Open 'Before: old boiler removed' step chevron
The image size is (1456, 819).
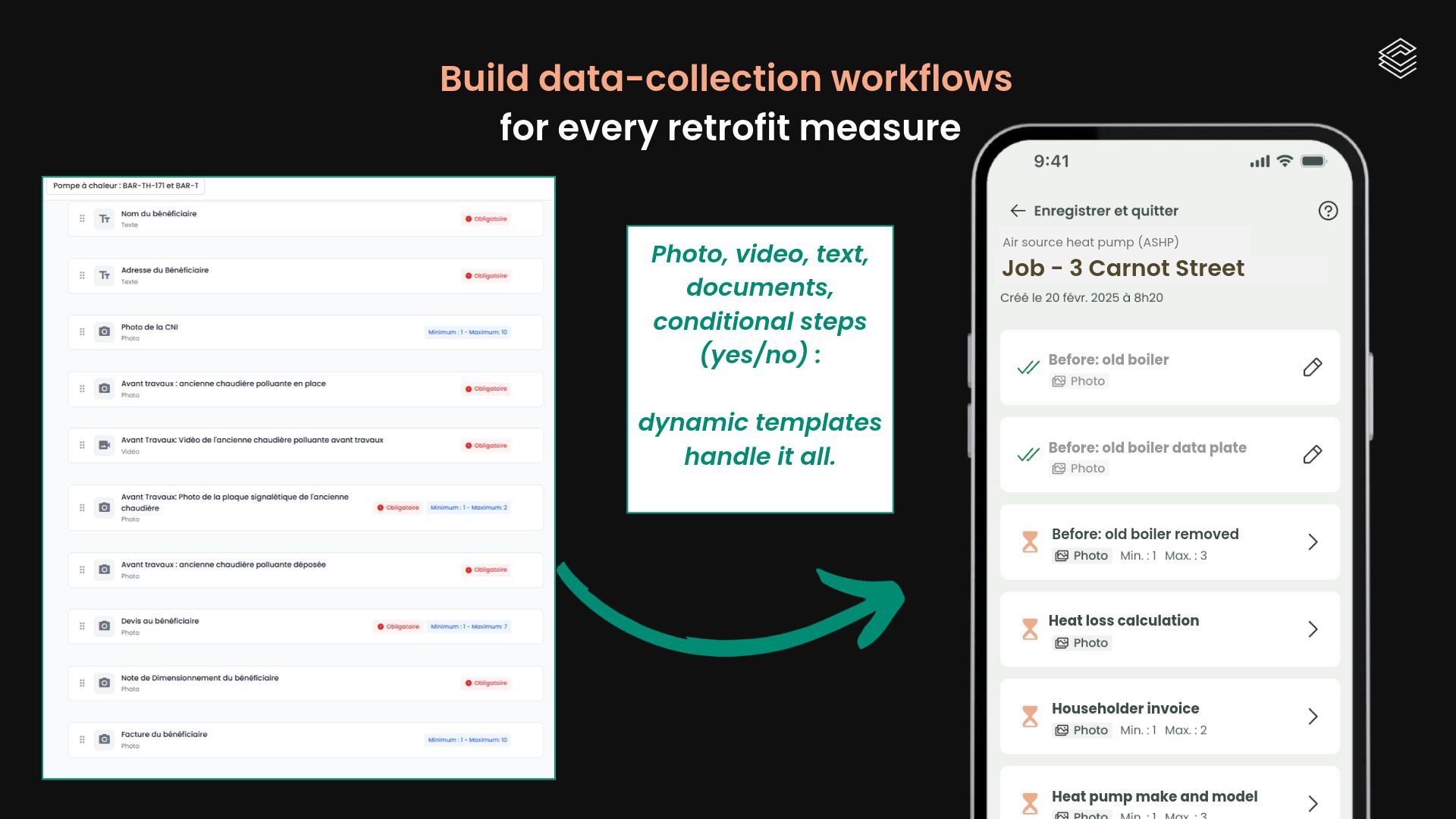[1313, 541]
